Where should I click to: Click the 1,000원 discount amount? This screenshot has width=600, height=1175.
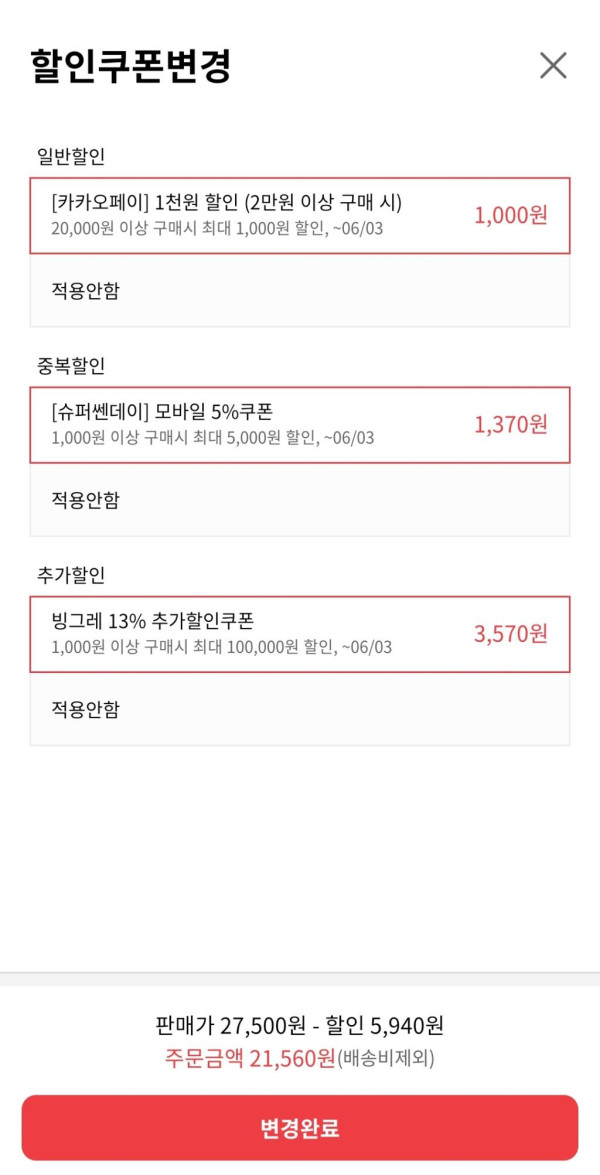coord(510,215)
